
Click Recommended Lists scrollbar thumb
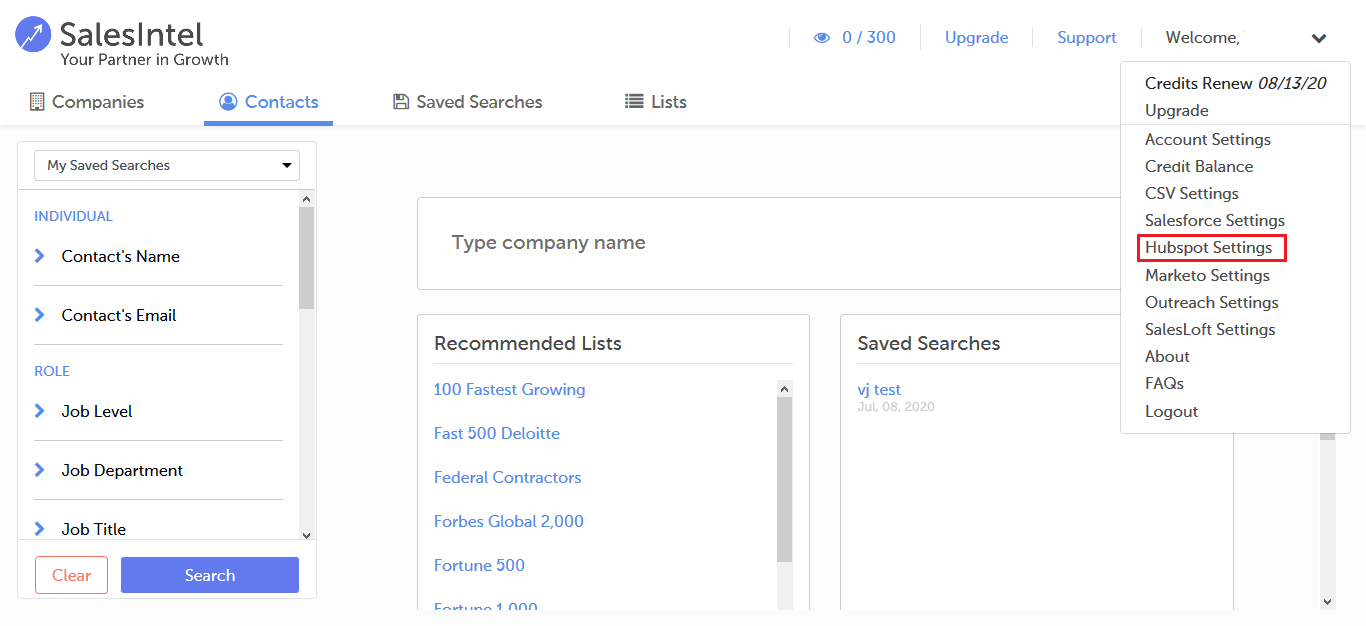[784, 480]
